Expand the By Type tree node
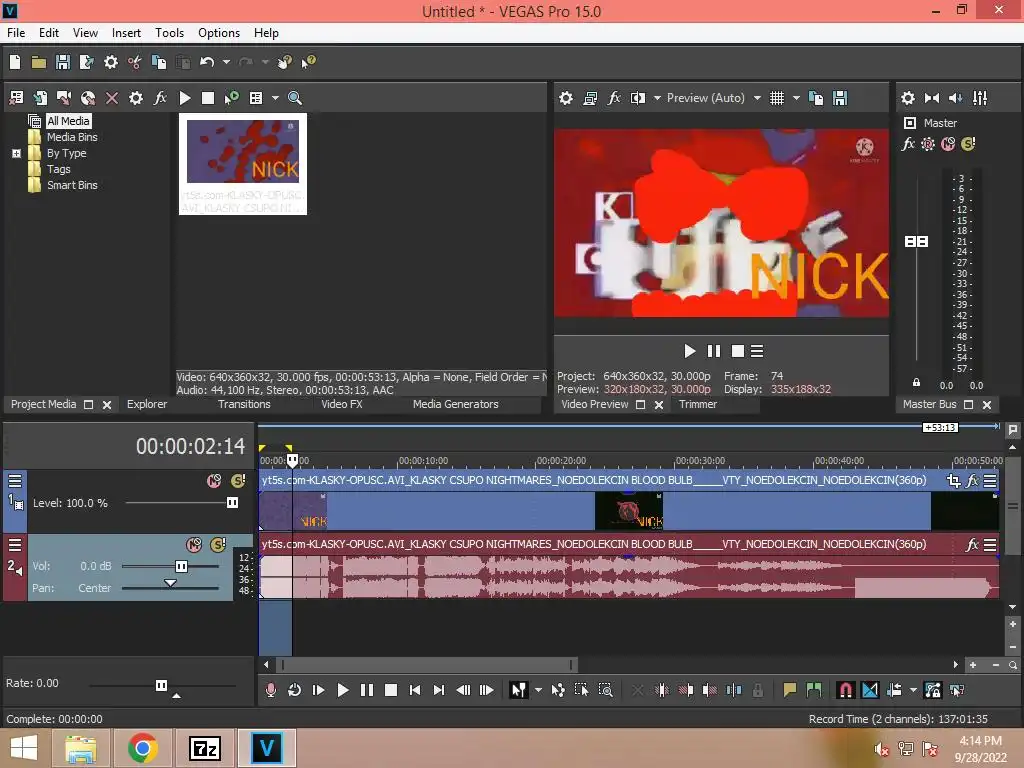Screen dimensions: 1024x768 16,153
